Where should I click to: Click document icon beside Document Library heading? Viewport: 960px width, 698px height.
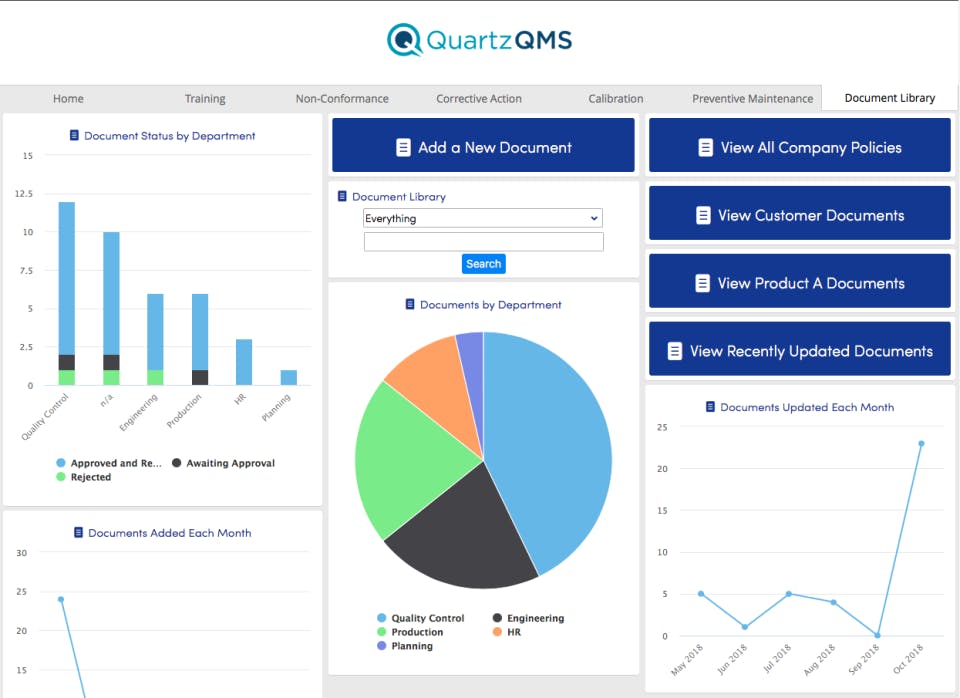(342, 197)
